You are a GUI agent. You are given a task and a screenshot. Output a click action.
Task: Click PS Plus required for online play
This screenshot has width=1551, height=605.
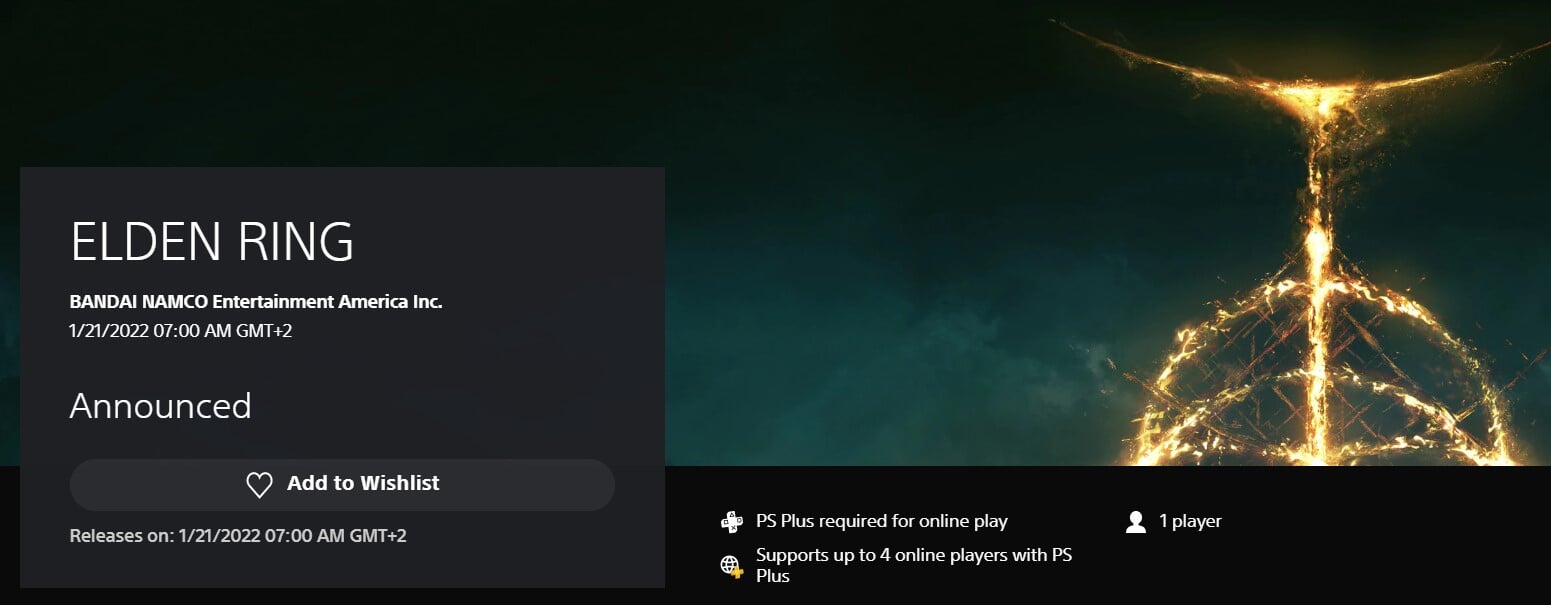click(882, 521)
